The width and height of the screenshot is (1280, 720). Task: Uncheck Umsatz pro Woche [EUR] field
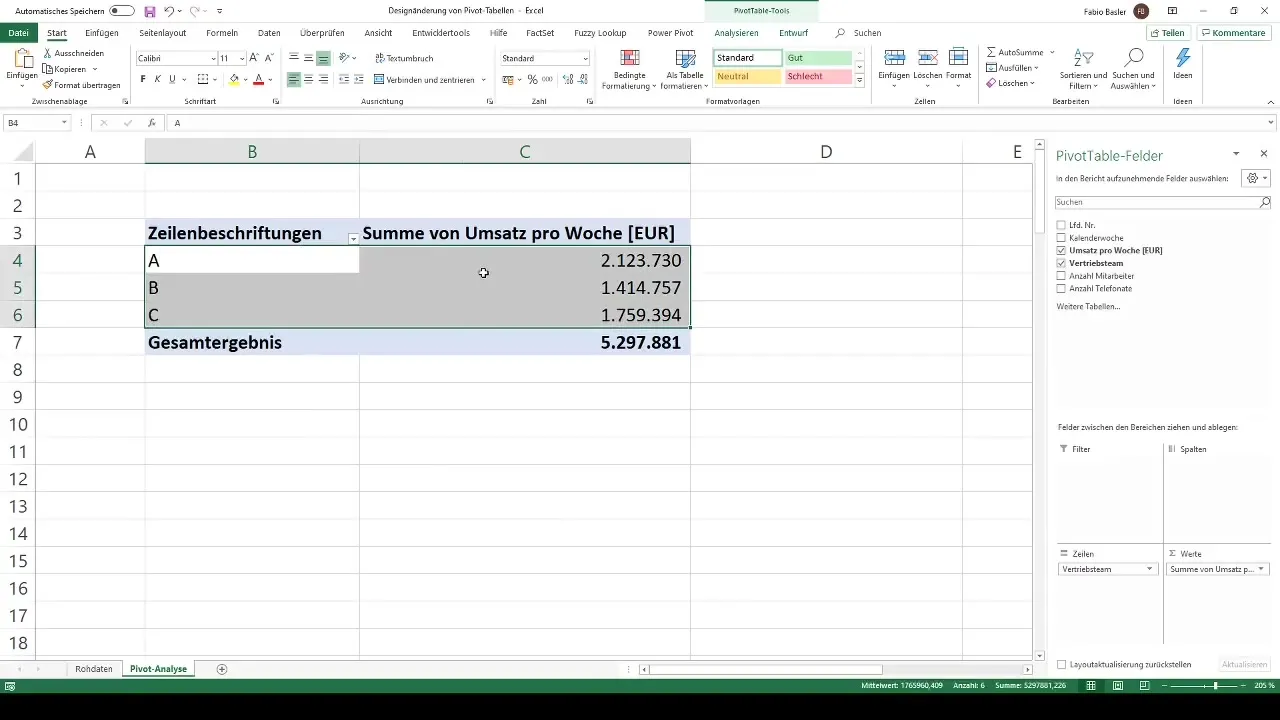pos(1061,250)
